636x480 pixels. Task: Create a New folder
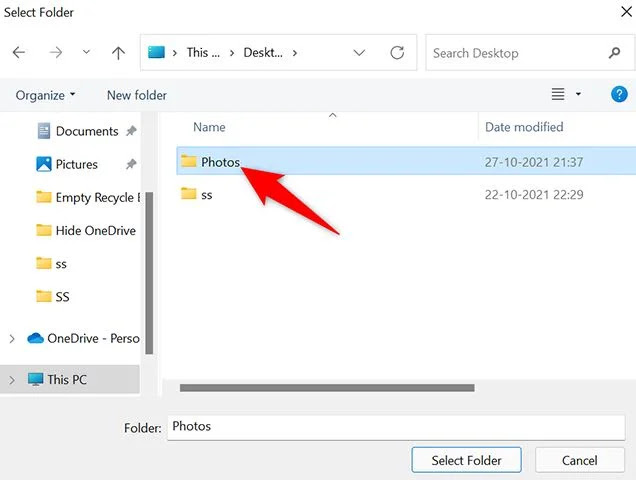click(137, 95)
